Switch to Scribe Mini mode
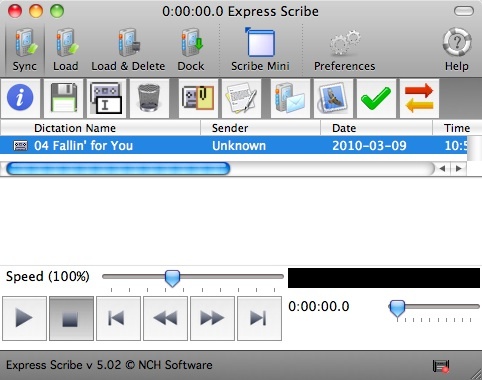The height and width of the screenshot is (380, 482). (260, 50)
